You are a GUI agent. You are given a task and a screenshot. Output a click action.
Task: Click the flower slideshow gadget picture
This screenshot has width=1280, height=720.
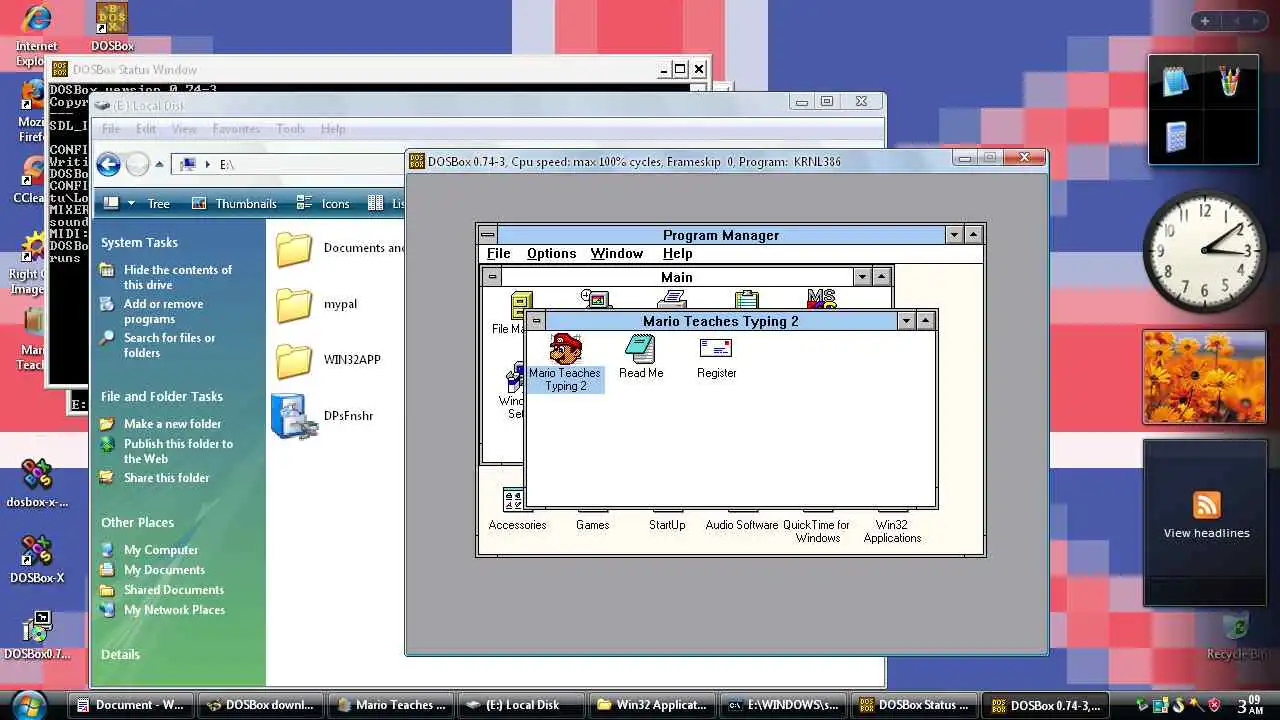(1204, 377)
